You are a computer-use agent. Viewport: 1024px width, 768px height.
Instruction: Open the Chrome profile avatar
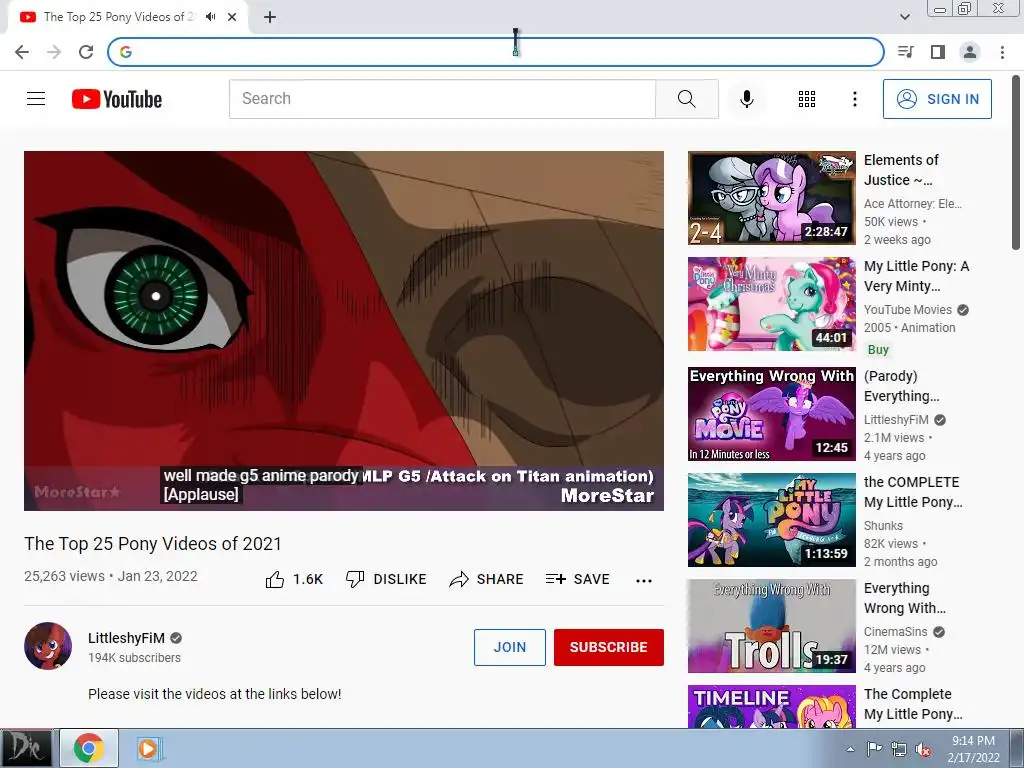coord(970,52)
